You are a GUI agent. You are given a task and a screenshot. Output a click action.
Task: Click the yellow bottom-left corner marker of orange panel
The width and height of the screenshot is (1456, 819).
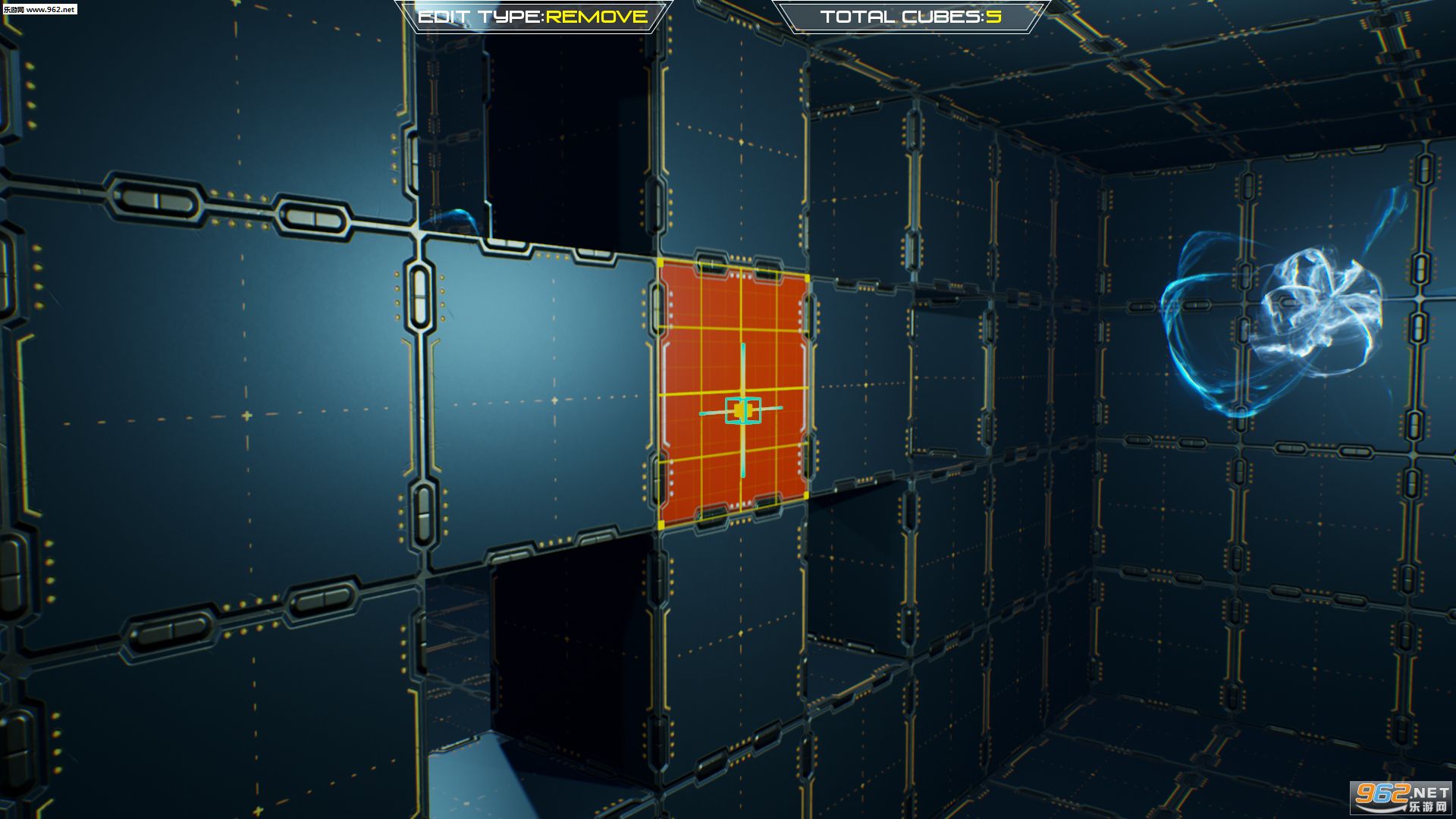pos(661,524)
